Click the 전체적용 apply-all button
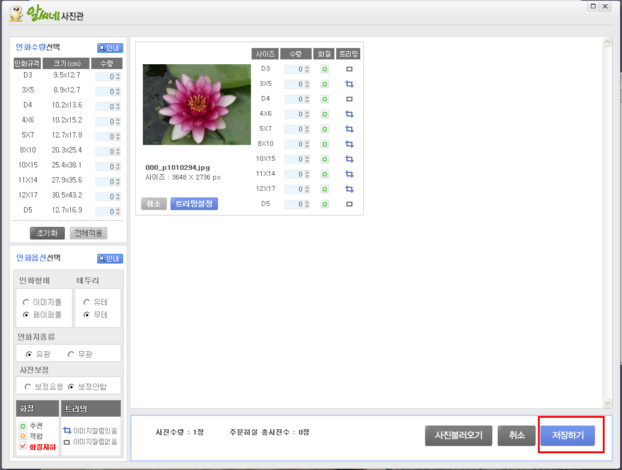This screenshot has width=622, height=470. pyautogui.click(x=88, y=233)
